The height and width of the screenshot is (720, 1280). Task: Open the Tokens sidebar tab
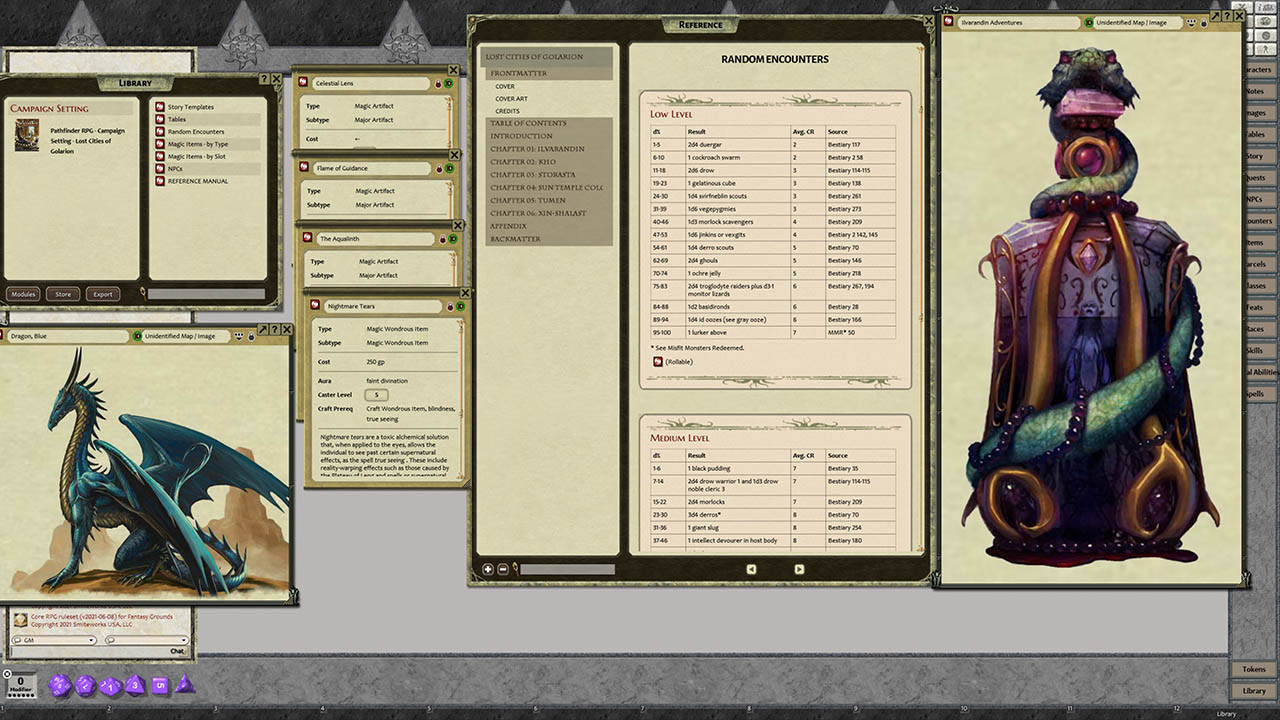tap(1253, 669)
